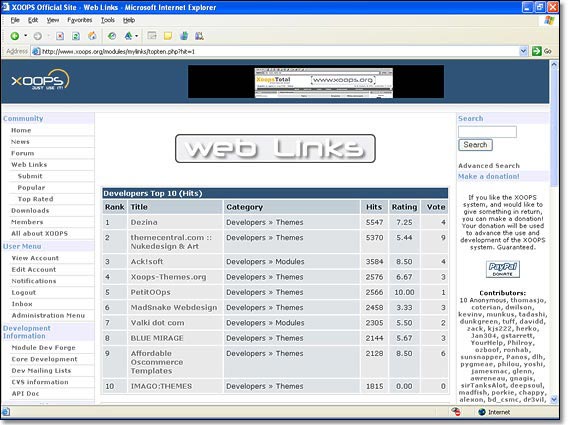Open Inbox in User Menu
The image size is (580, 425).
22,304
